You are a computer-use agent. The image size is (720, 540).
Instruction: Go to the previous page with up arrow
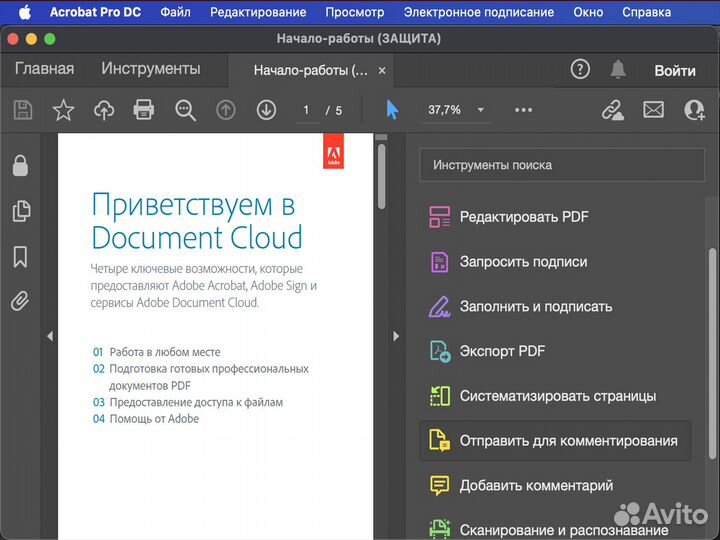(225, 110)
